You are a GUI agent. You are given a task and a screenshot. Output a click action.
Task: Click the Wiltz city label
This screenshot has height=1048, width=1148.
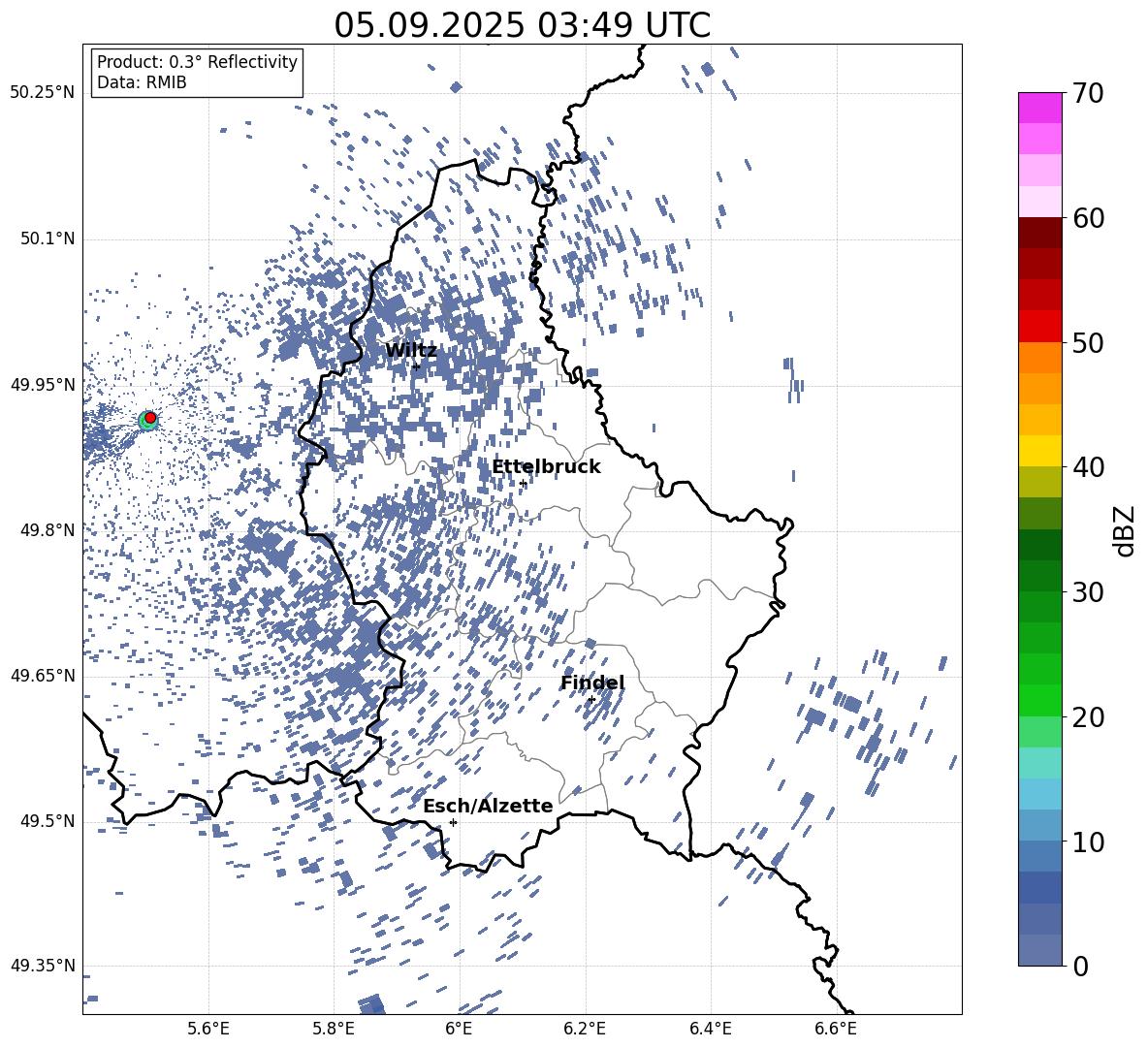411,351
